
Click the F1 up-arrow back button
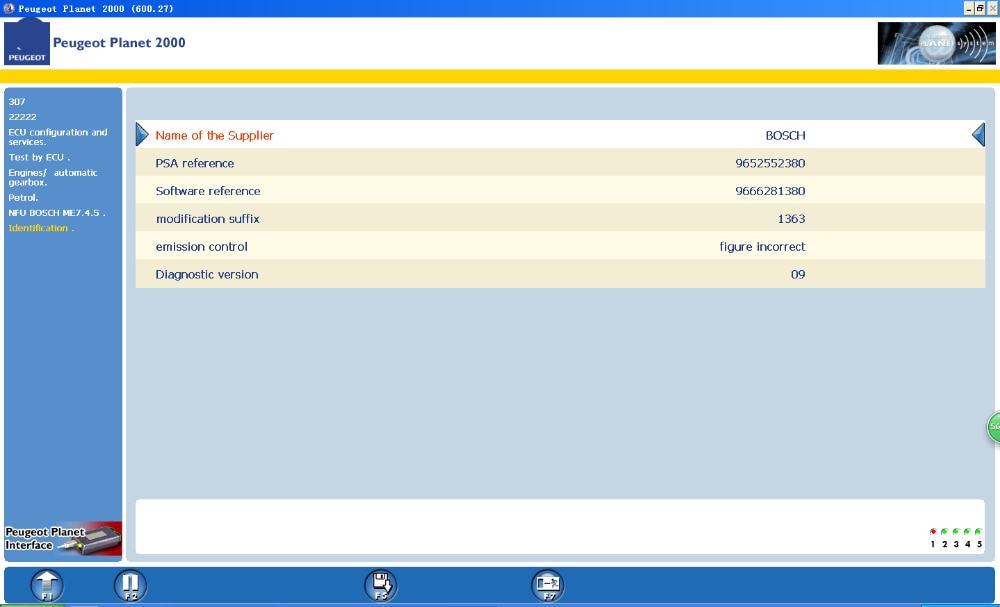pyautogui.click(x=47, y=585)
